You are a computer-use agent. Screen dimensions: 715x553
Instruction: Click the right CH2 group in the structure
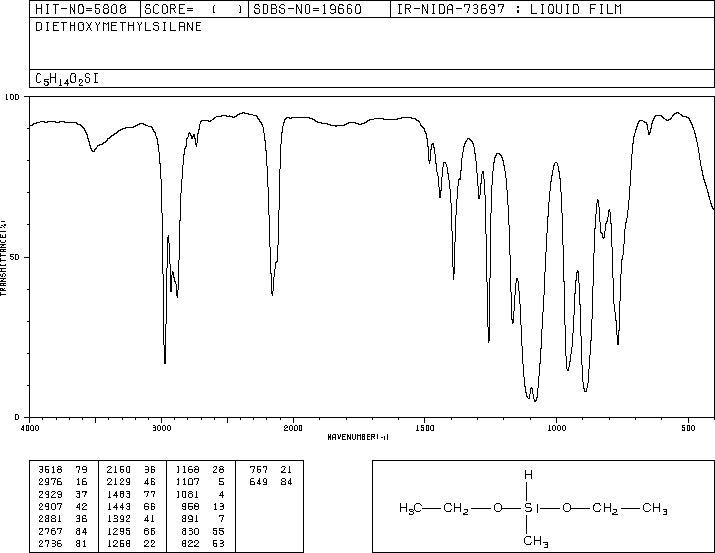point(605,508)
